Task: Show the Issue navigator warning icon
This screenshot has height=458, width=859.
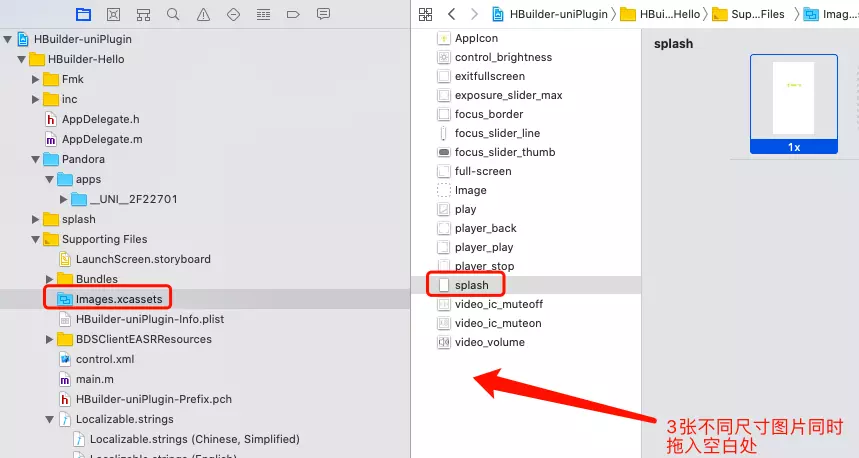Action: pyautogui.click(x=203, y=14)
